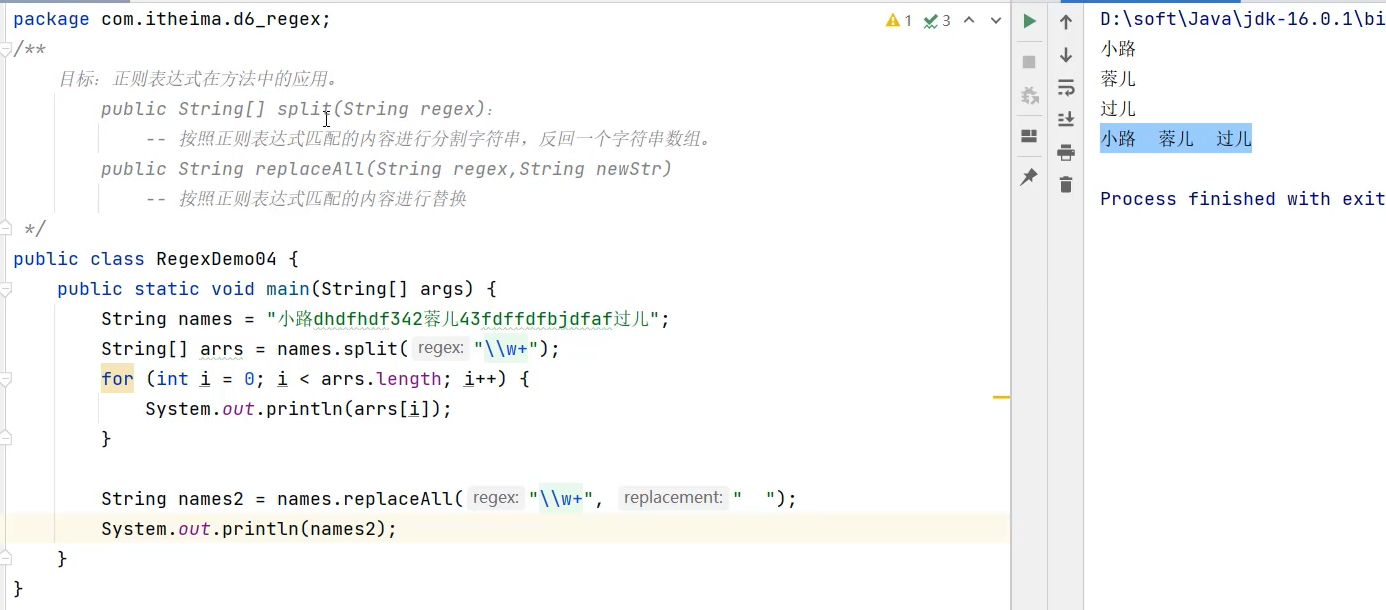Jump to previous highlighted problem using up chevron
This screenshot has width=1386, height=610.
tap(970, 20)
